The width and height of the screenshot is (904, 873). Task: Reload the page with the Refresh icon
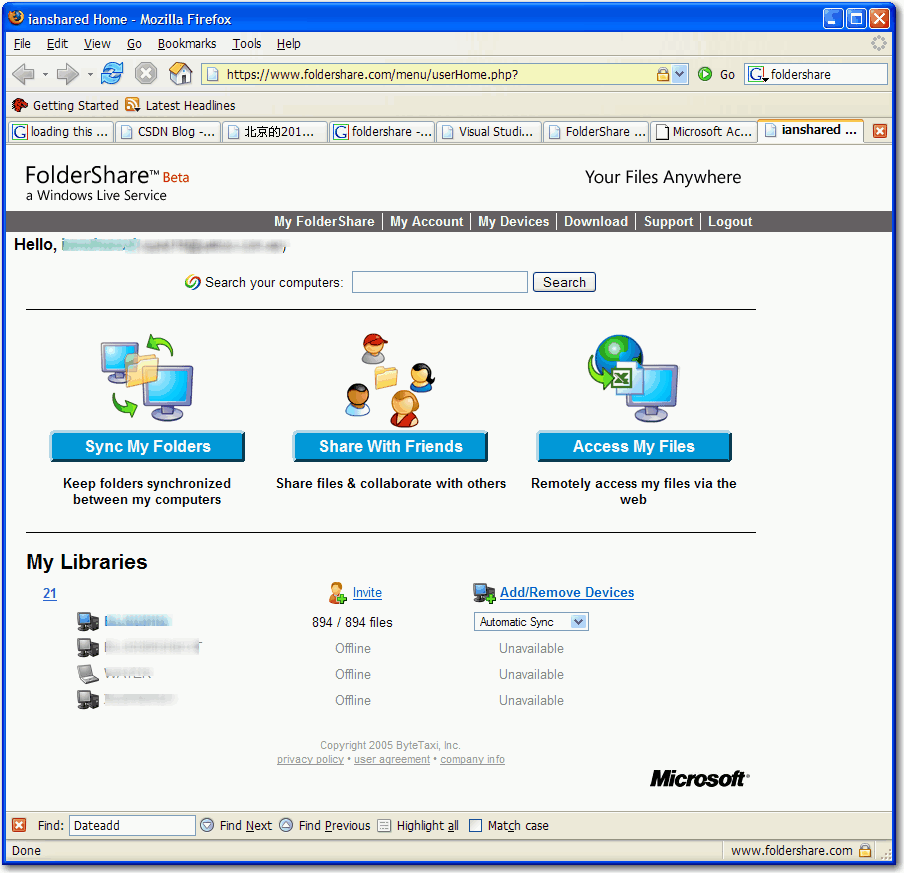pos(112,74)
